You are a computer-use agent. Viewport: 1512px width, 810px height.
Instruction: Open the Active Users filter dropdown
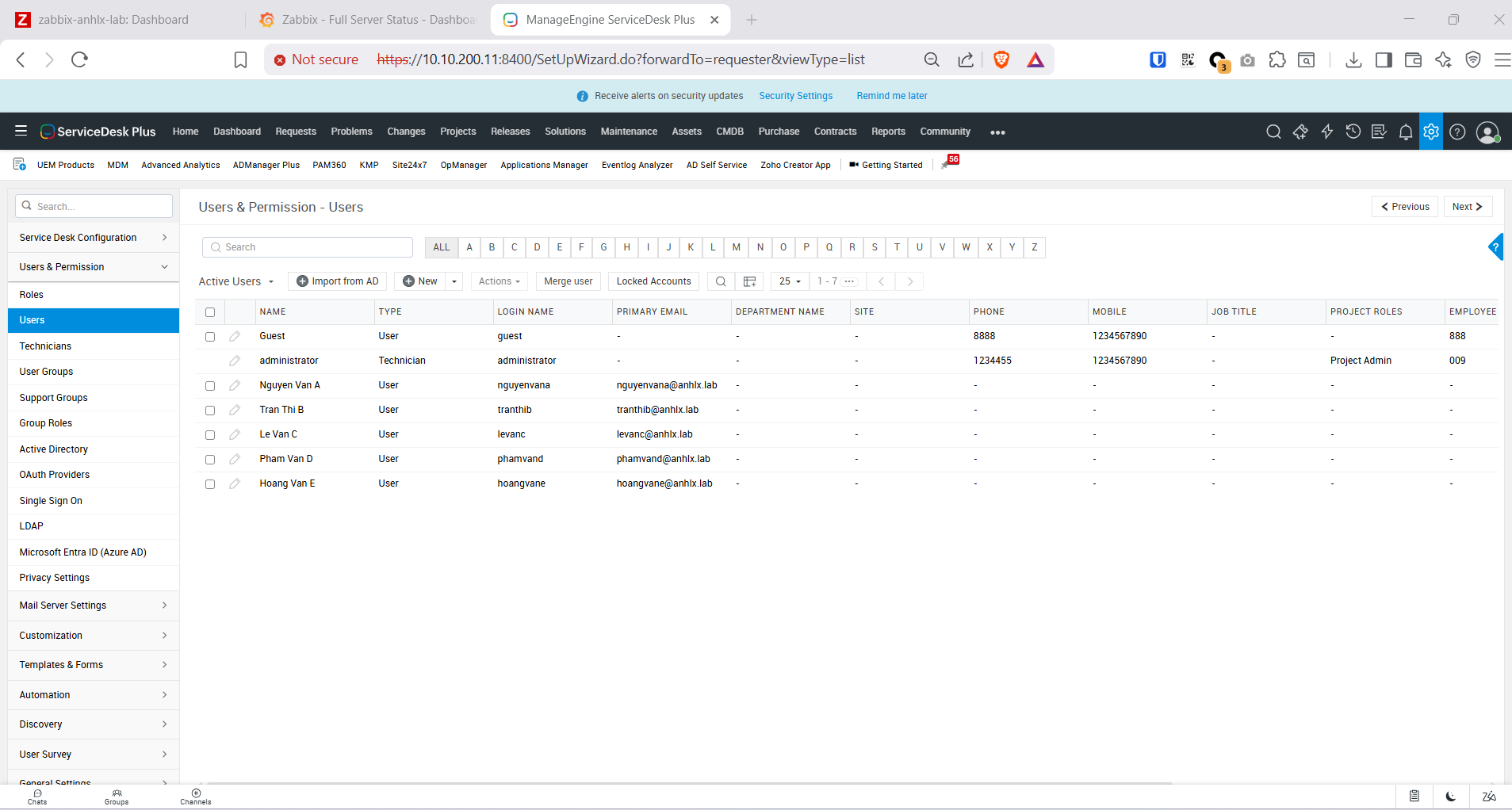click(x=236, y=281)
